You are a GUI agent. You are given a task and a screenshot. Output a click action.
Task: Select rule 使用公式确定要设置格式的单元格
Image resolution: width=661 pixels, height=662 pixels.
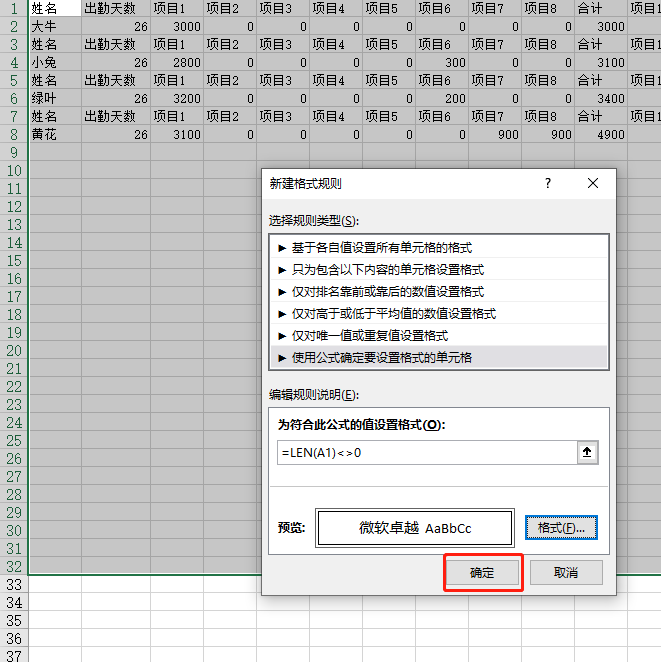pos(439,358)
